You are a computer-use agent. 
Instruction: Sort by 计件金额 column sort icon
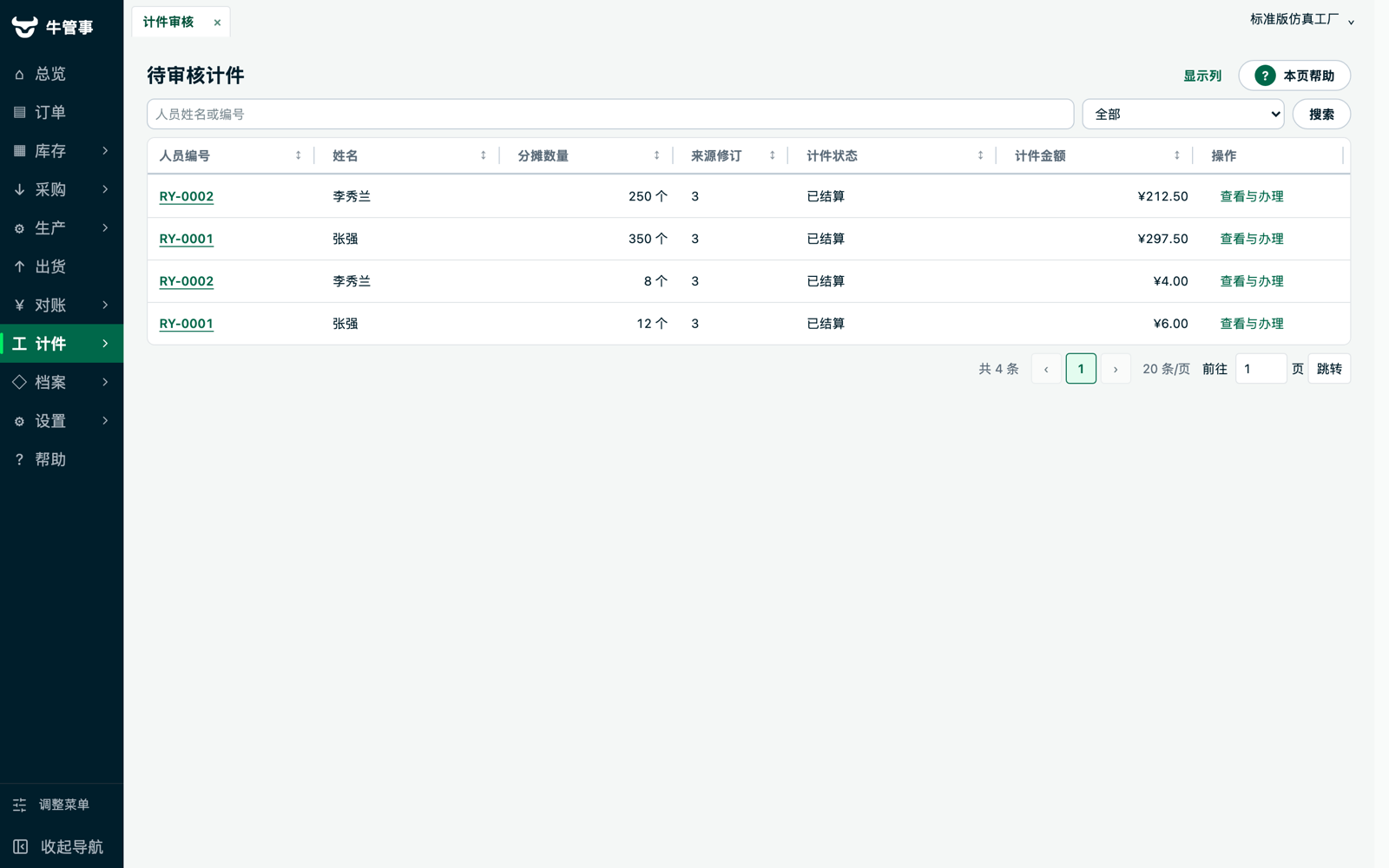point(1177,155)
